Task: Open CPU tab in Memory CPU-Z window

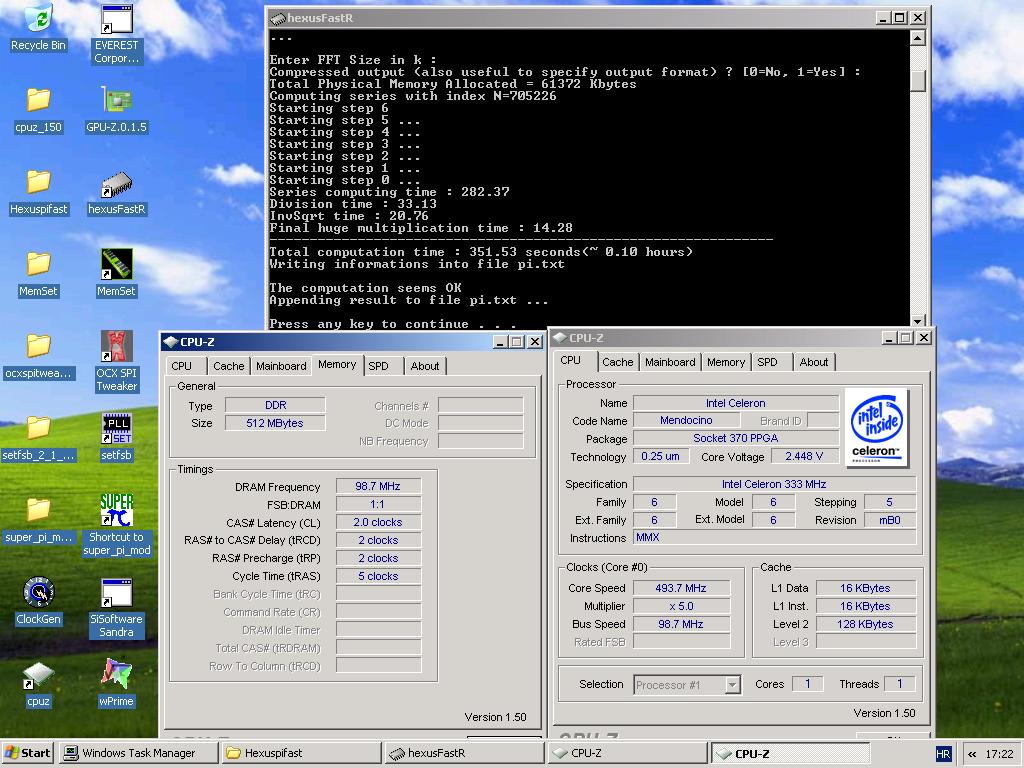Action: click(x=182, y=366)
